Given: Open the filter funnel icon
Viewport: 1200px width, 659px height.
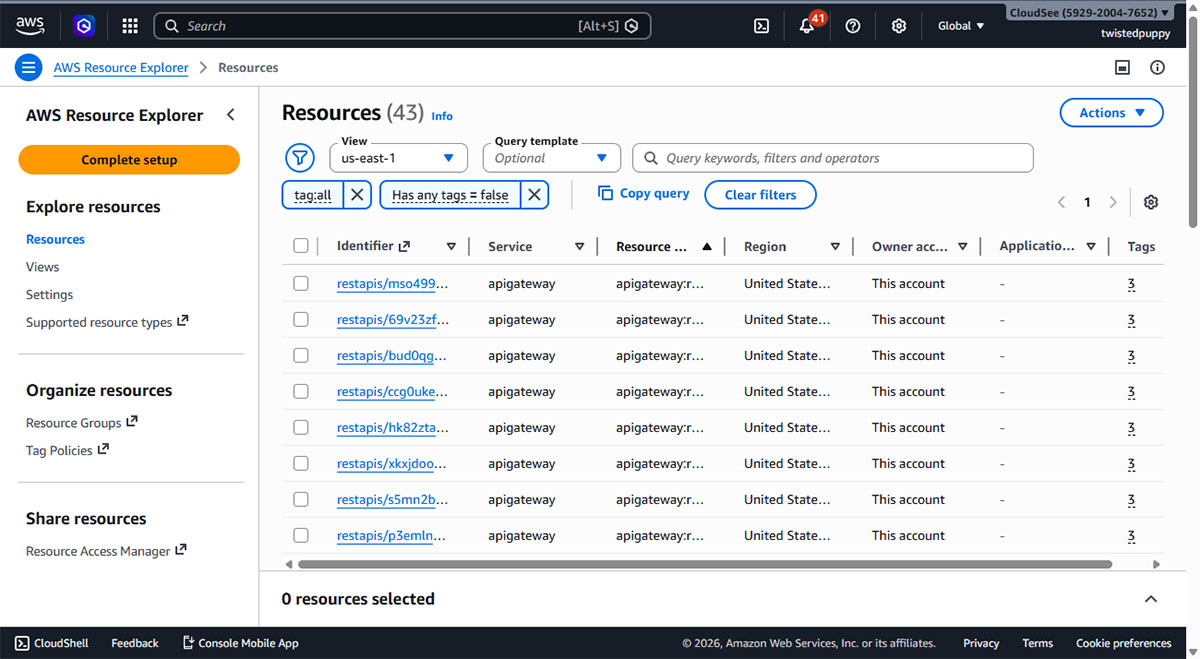Looking at the screenshot, I should click(x=300, y=158).
